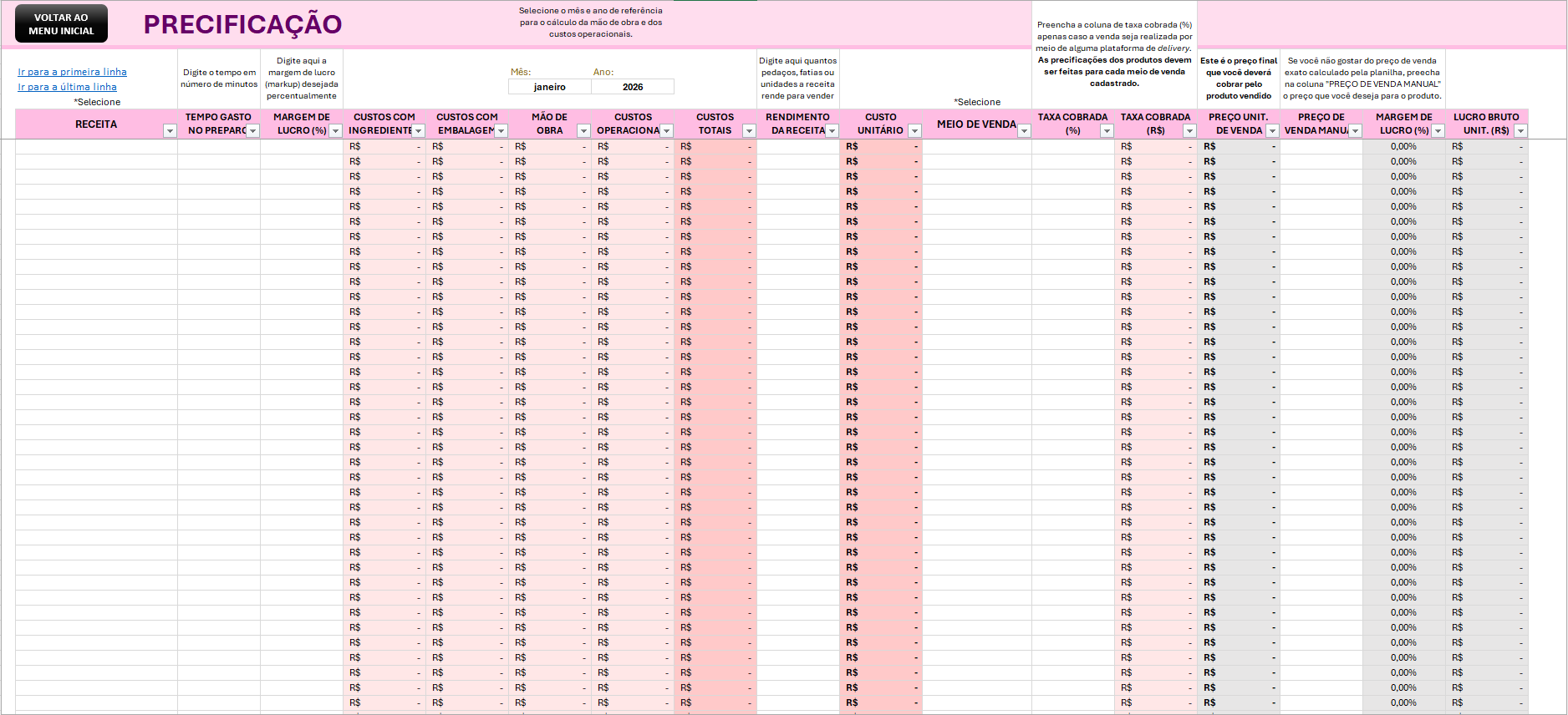The height and width of the screenshot is (715, 1568).
Task: Open PREÇO DE VENDA MANUAL filter arrow
Action: [x=1355, y=131]
